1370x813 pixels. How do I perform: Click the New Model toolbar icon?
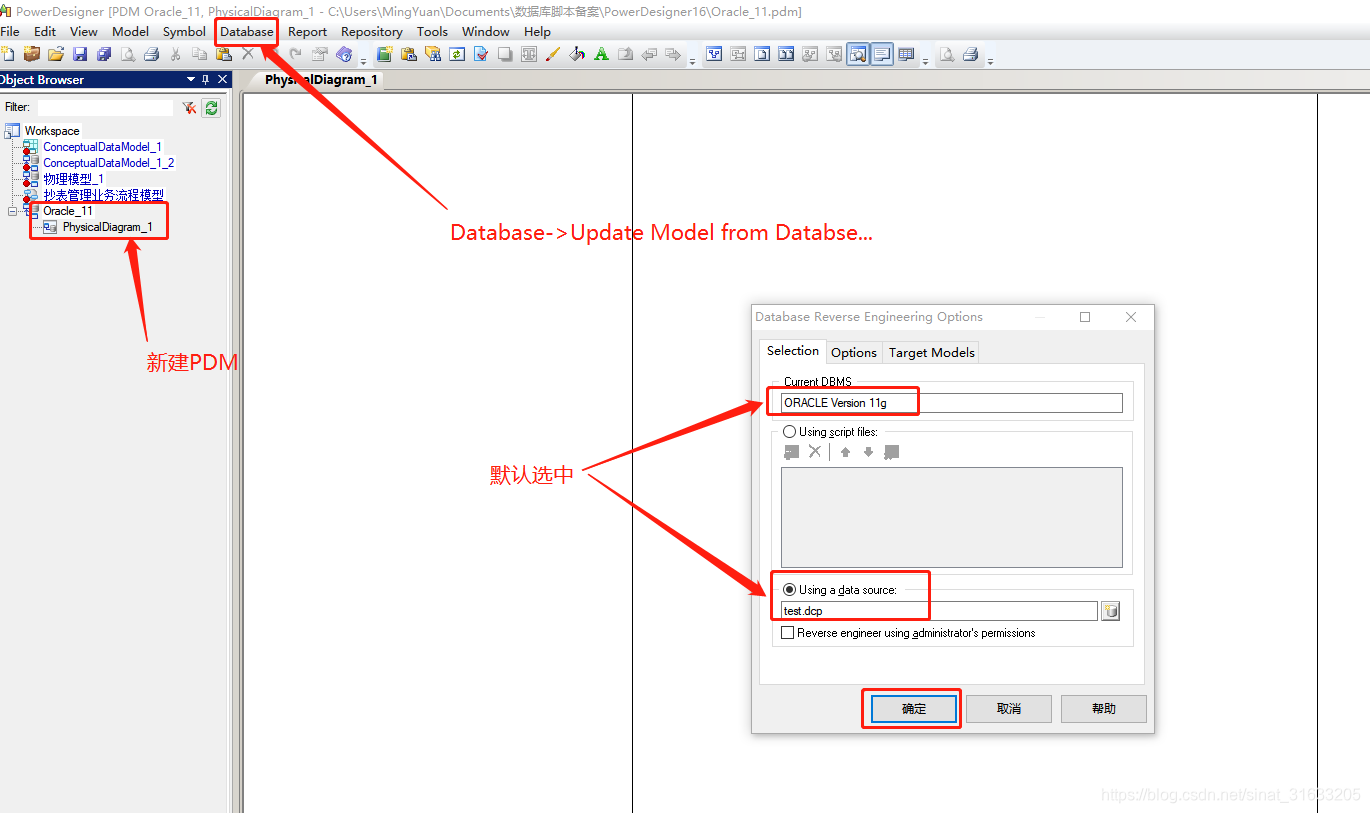pos(7,54)
